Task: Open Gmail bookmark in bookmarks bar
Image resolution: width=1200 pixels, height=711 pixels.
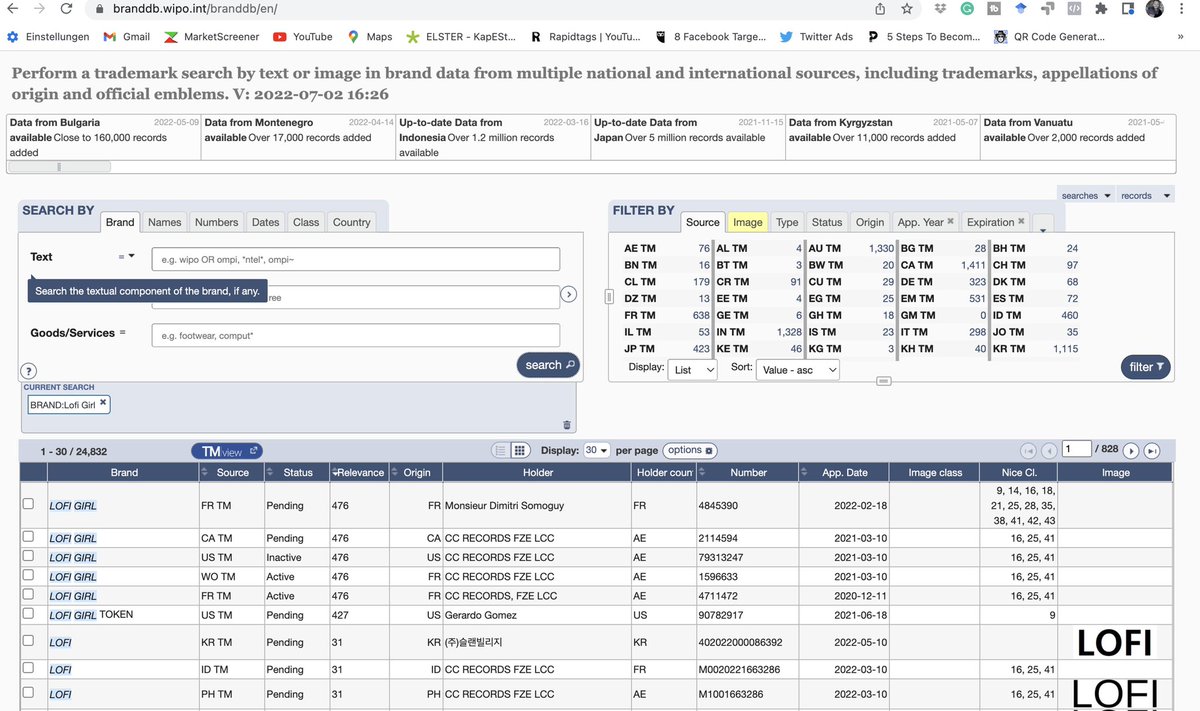Action: (x=126, y=37)
